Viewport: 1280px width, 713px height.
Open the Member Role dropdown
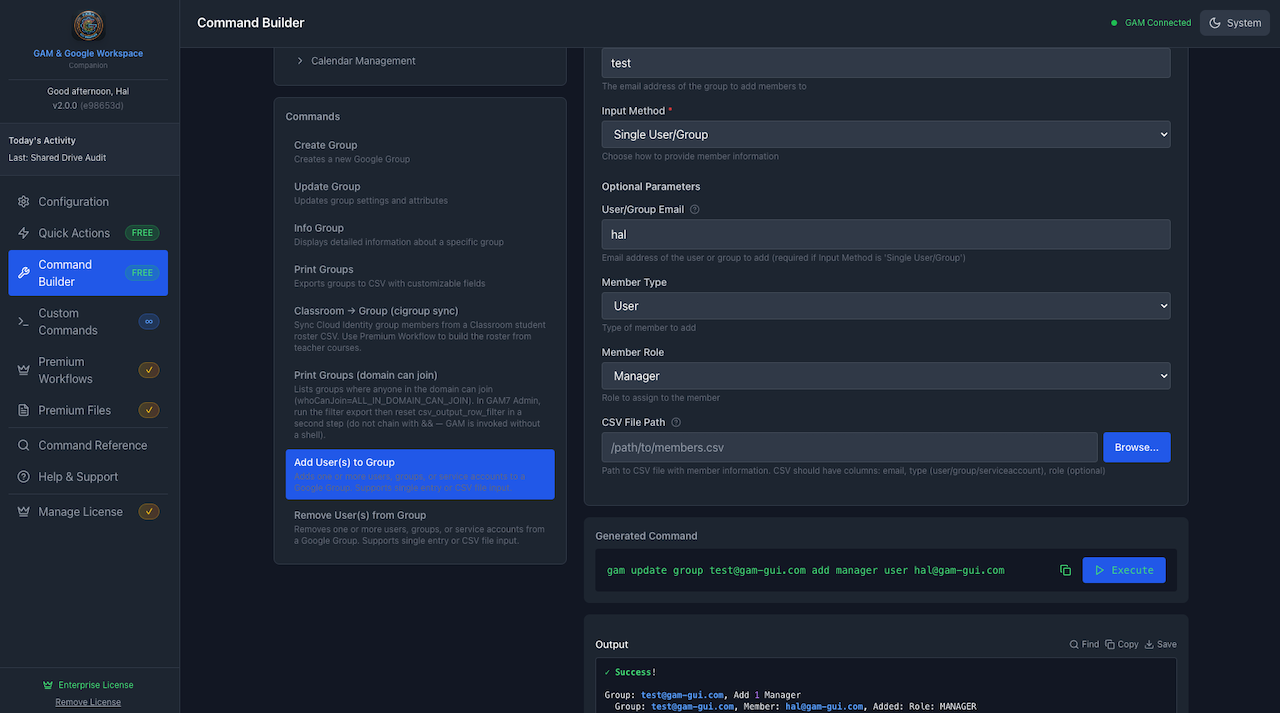886,376
